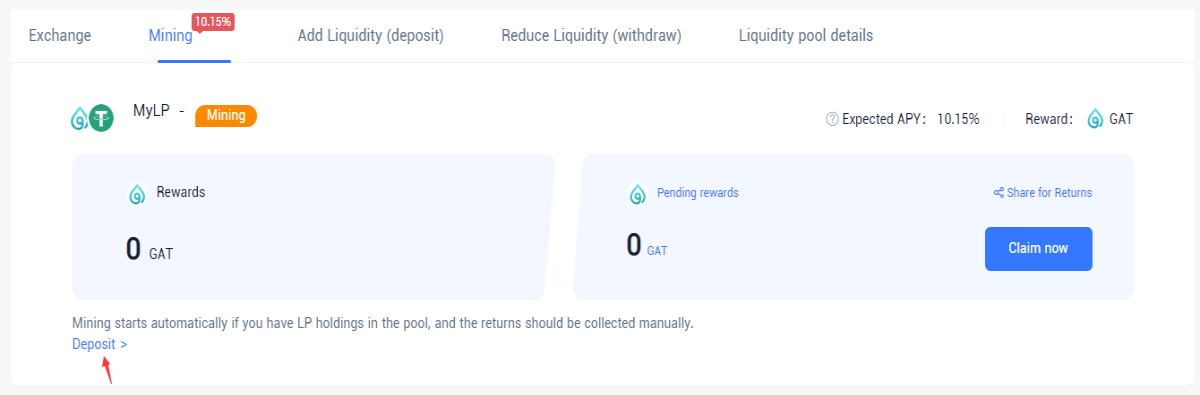Click the Pending rewards label link
1200x395 pixels.
[698, 193]
